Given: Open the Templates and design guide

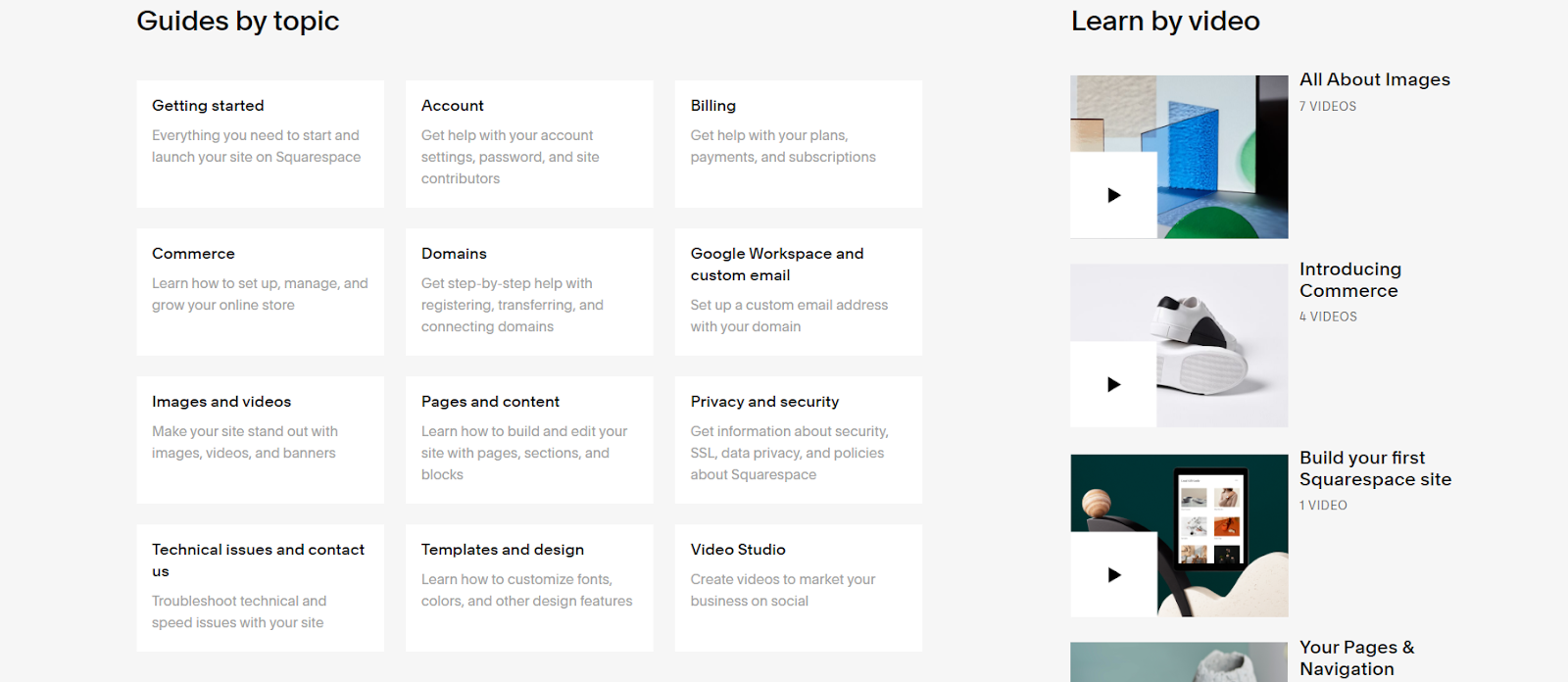Looking at the screenshot, I should (529, 588).
